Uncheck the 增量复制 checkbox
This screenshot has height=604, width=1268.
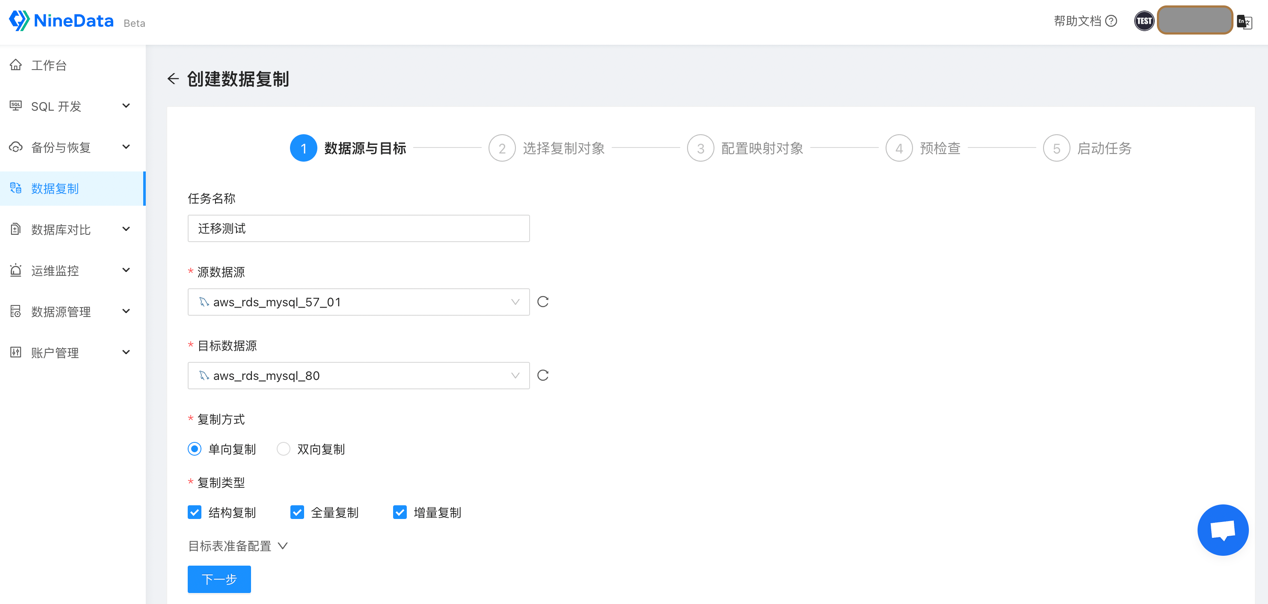[400, 512]
